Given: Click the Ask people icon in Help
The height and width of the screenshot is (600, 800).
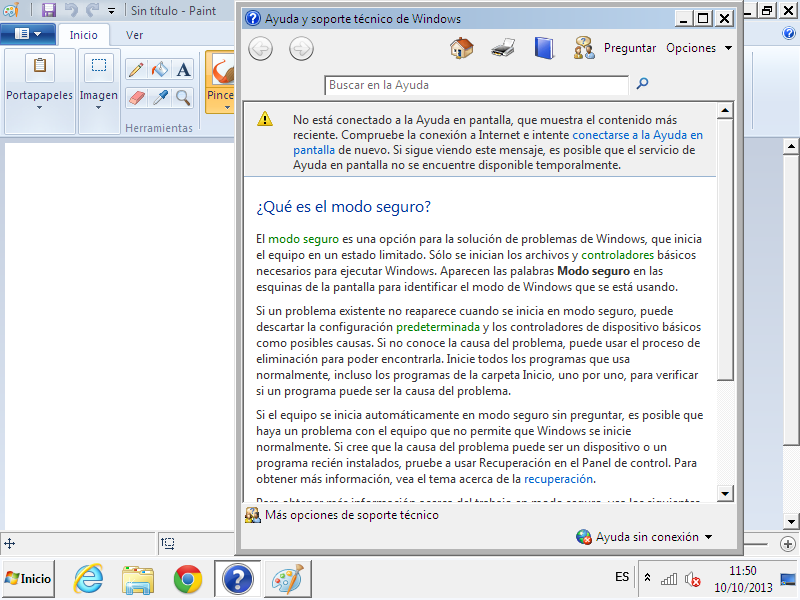Looking at the screenshot, I should tap(584, 48).
